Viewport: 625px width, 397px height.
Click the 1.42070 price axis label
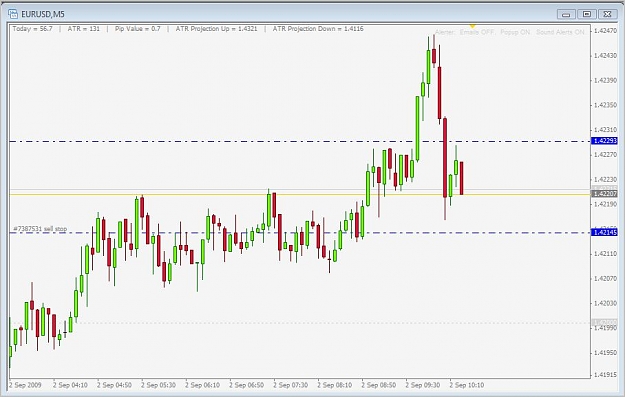605,278
